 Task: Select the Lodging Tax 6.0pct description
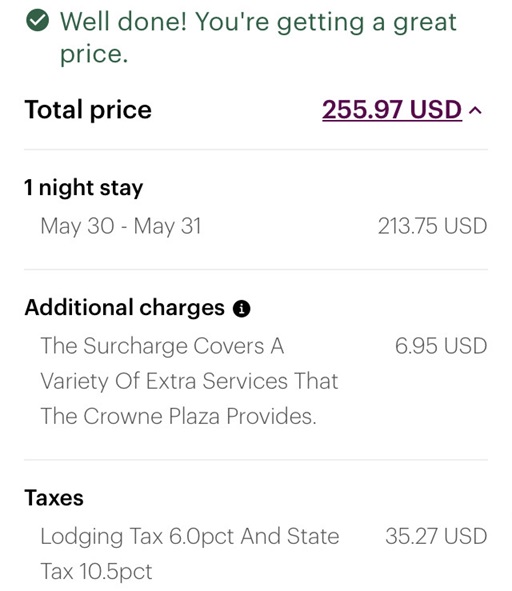coord(190,553)
